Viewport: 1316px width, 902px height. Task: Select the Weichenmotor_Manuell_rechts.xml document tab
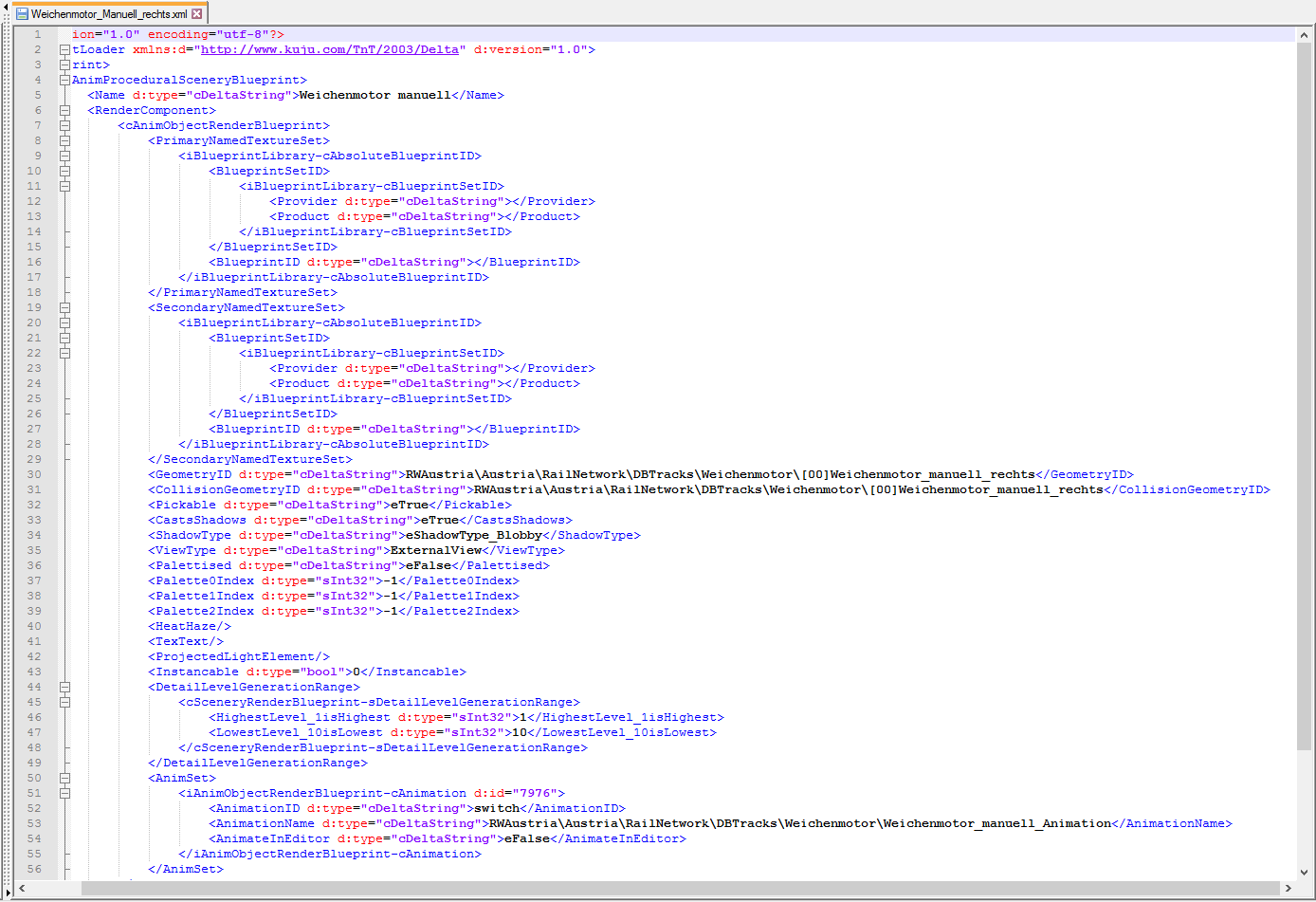109,14
